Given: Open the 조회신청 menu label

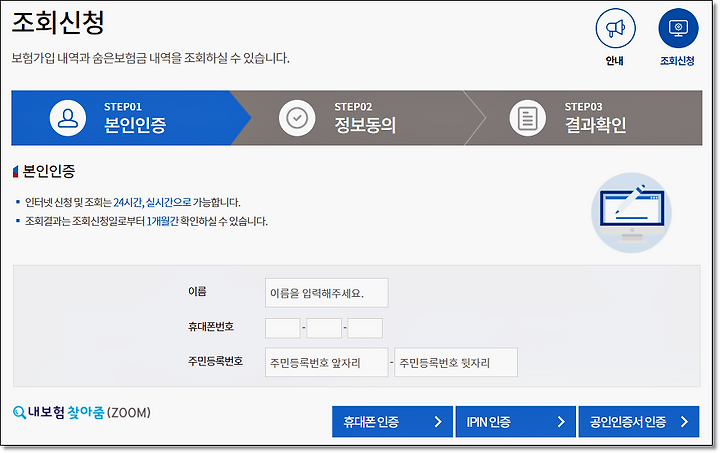Looking at the screenshot, I should pyautogui.click(x=677, y=61).
